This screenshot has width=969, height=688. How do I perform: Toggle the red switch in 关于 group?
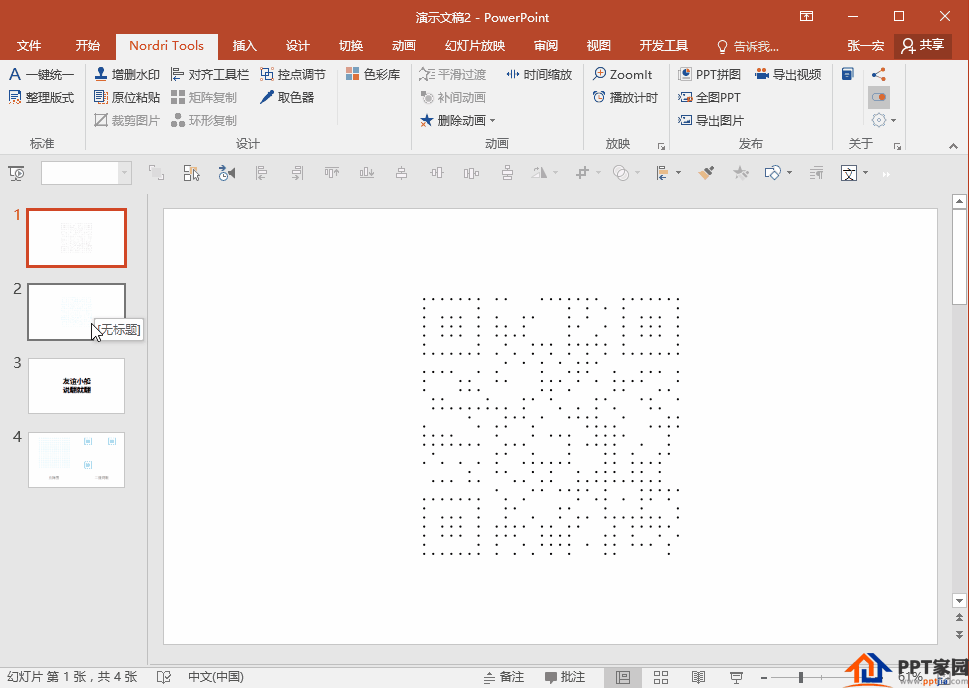click(x=878, y=97)
